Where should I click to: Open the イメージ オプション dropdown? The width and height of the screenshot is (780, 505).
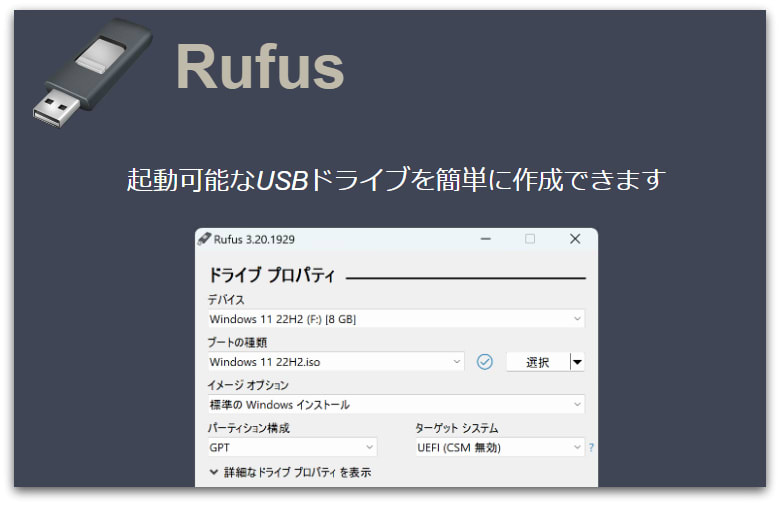[x=396, y=404]
